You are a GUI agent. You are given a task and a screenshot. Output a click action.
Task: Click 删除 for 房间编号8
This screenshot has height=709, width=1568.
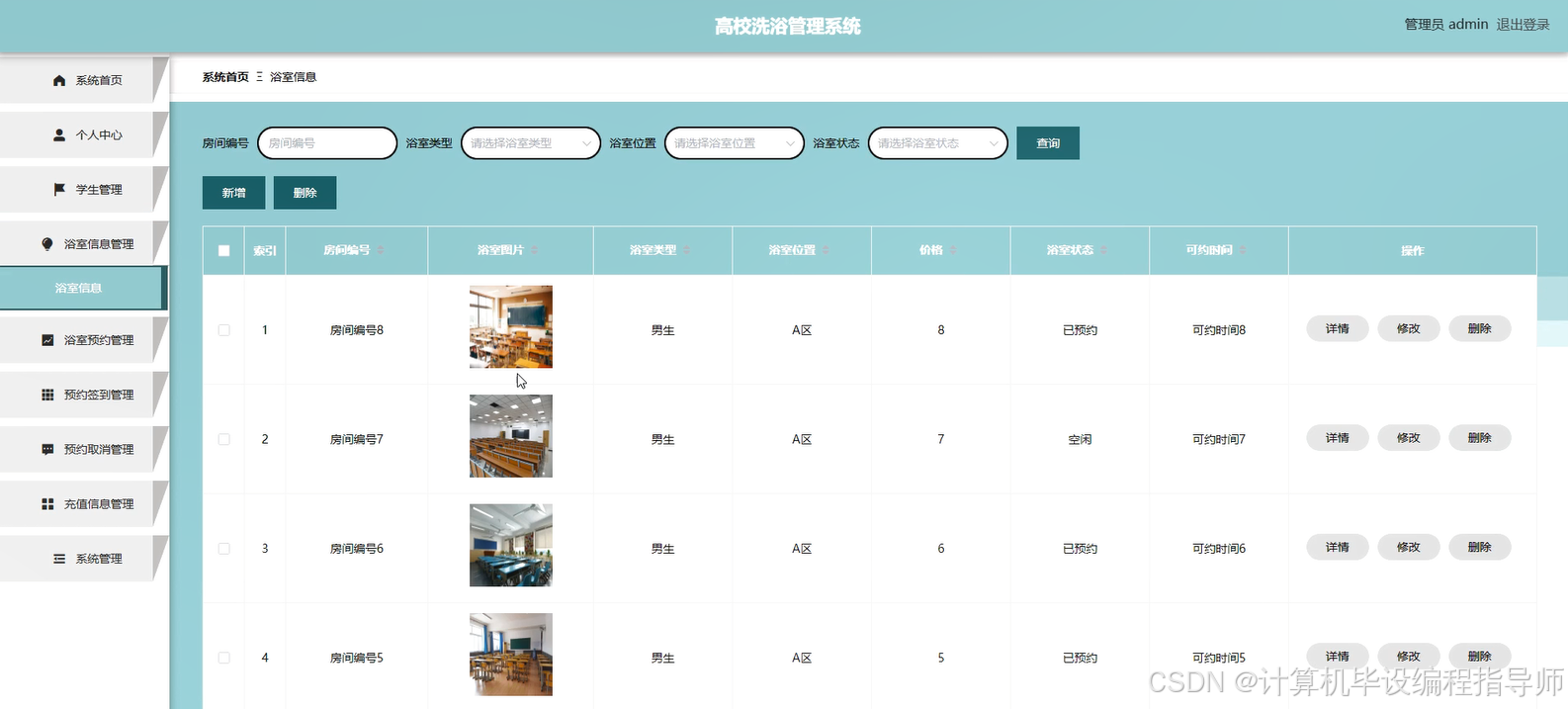coord(1480,328)
